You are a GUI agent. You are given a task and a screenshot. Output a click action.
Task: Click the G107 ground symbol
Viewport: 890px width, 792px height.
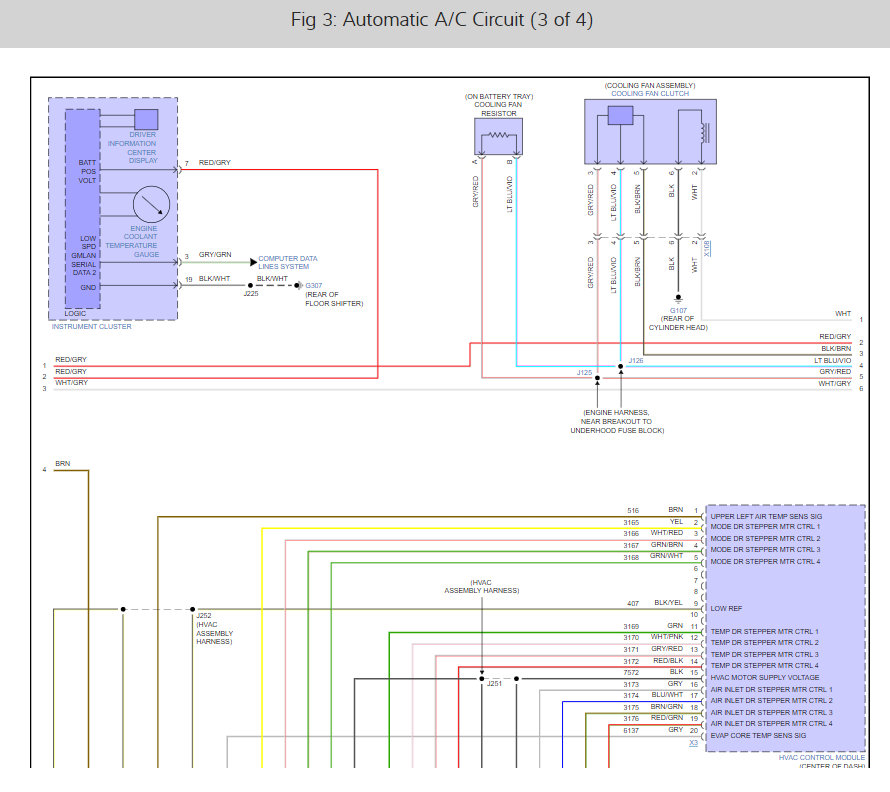coord(678,298)
